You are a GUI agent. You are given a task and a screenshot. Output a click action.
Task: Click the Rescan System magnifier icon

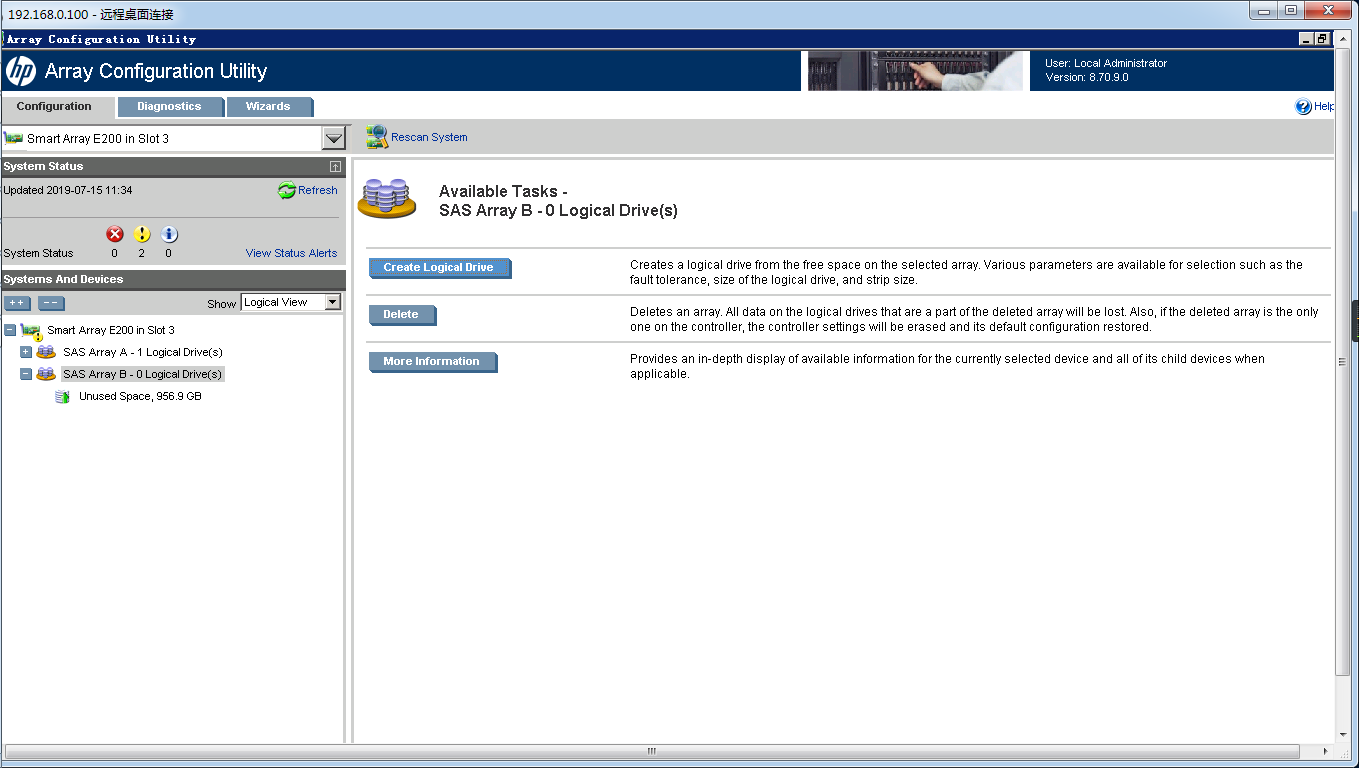pos(376,137)
